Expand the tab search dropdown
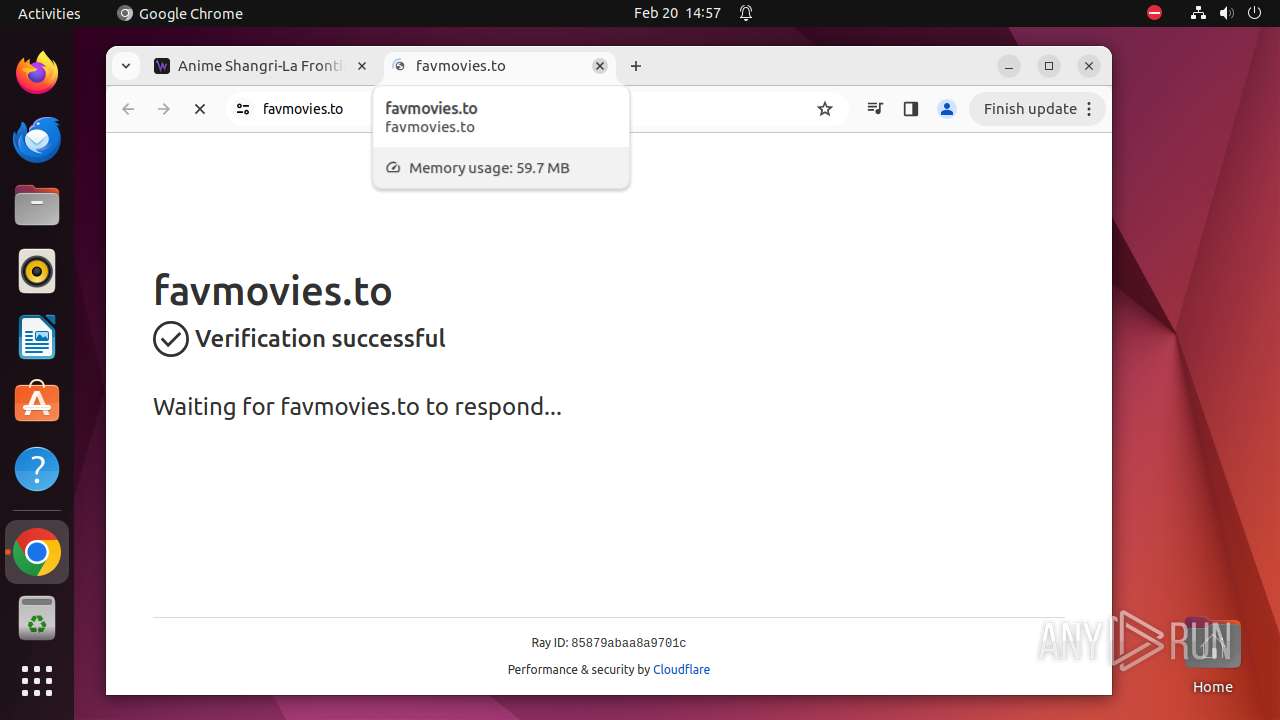1280x720 pixels. (x=125, y=66)
